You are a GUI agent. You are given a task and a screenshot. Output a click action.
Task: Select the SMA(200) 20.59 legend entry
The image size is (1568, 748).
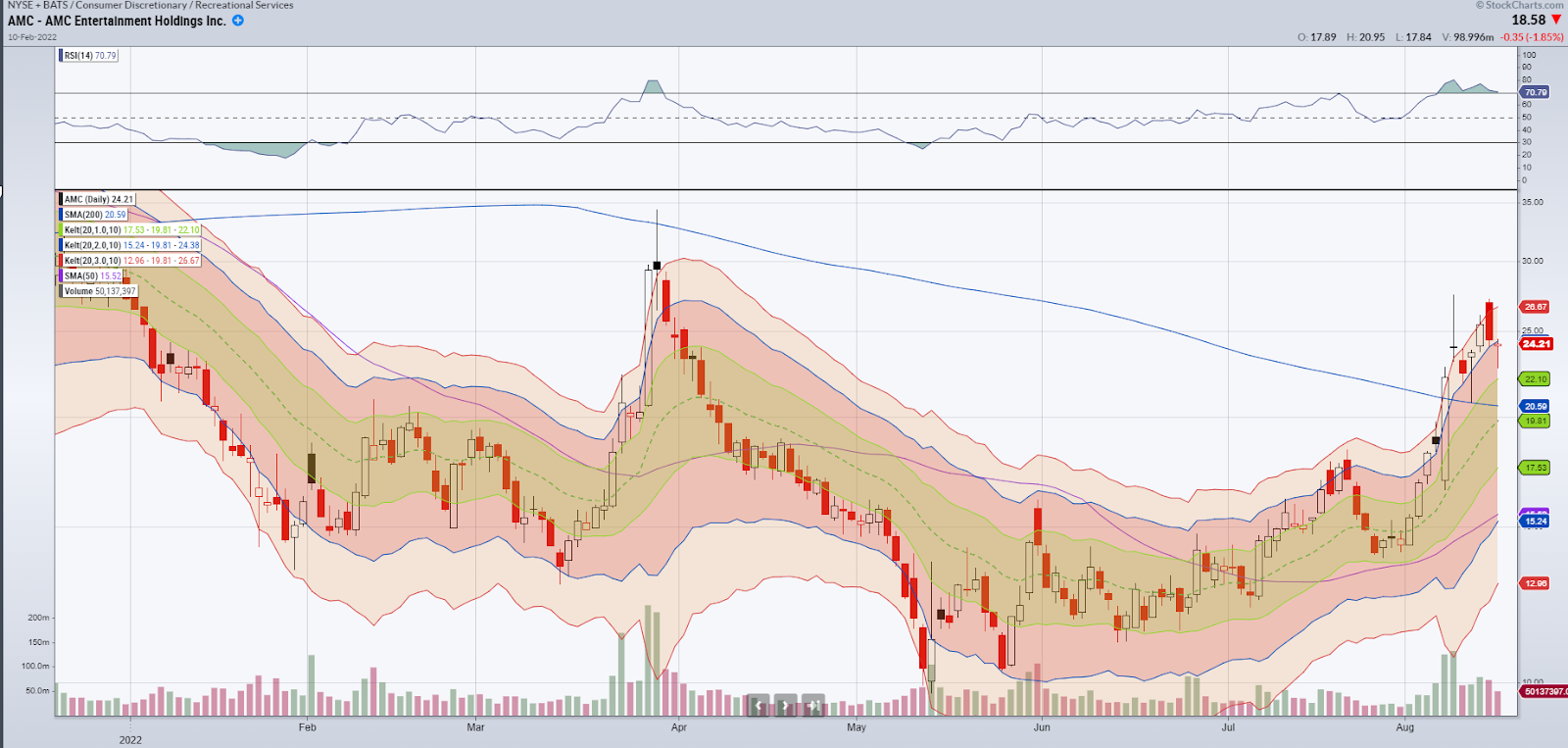coord(94,215)
